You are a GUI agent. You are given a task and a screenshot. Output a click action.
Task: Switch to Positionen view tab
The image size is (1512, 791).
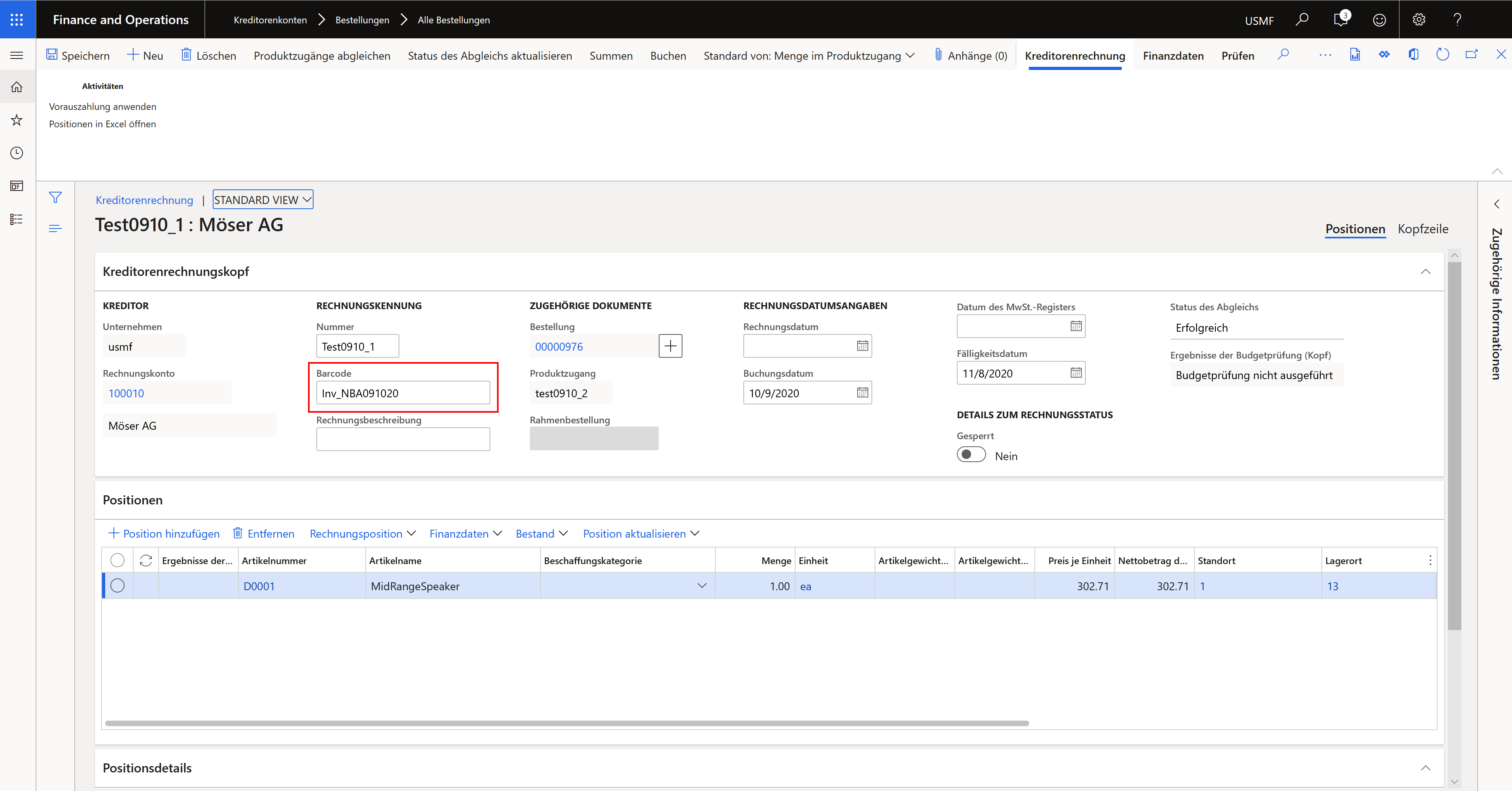(x=1355, y=229)
